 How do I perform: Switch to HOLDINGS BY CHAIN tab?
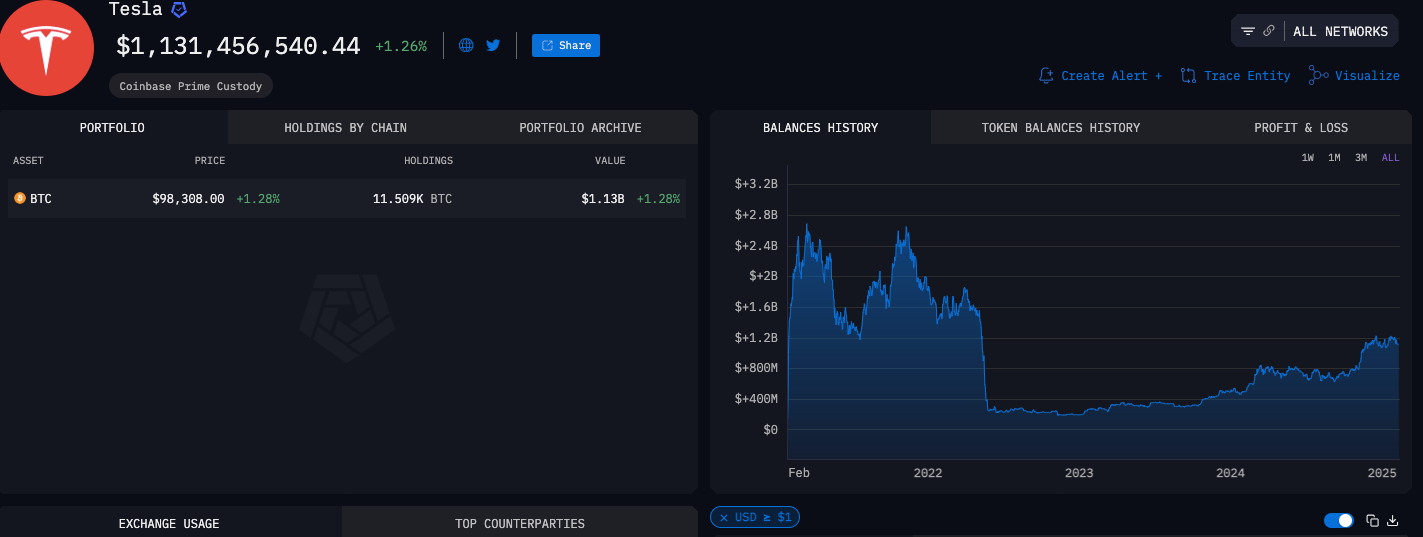click(345, 127)
